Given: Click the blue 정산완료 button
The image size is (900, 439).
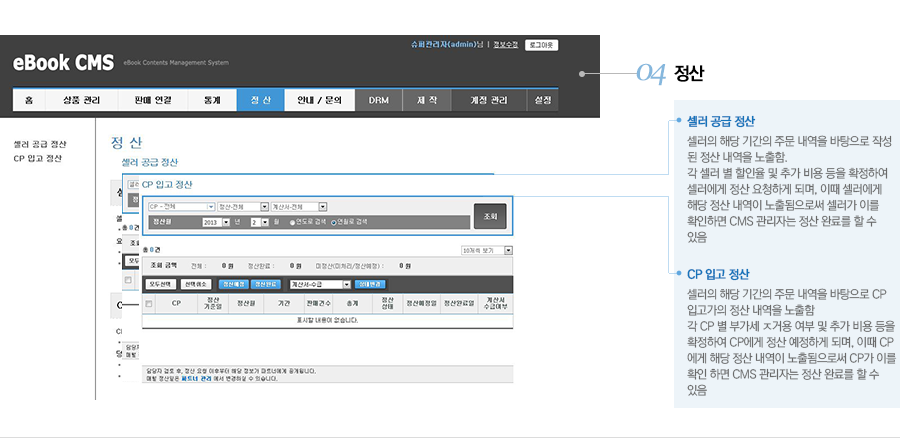Looking at the screenshot, I should point(267,284).
